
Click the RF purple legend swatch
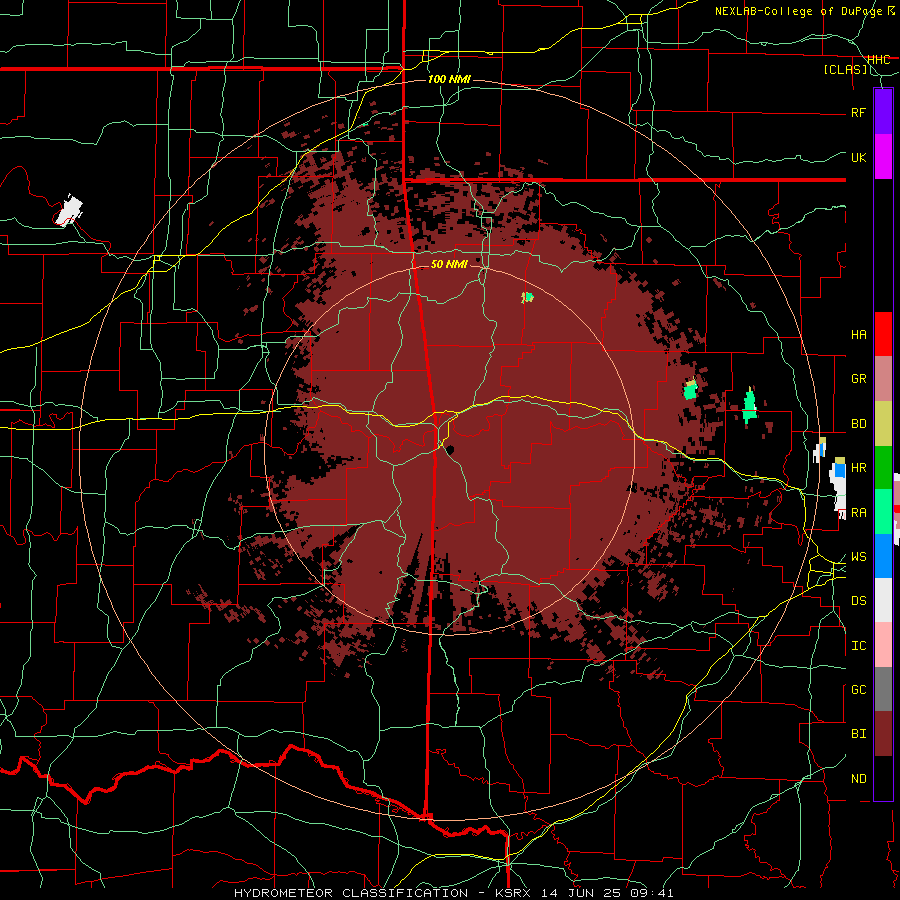[883, 112]
